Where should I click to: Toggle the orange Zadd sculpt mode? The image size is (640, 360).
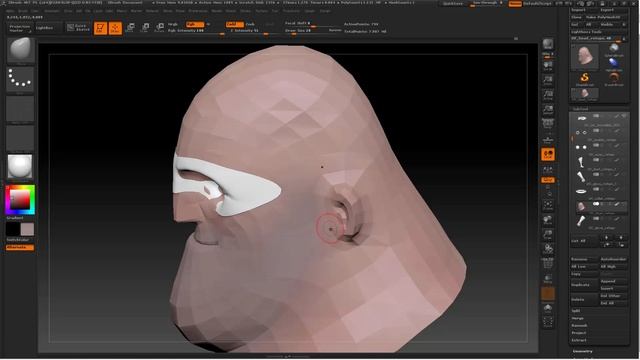tap(234, 24)
